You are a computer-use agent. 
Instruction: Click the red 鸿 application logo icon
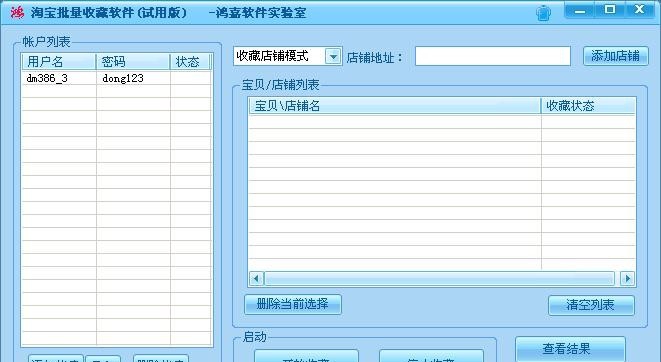pos(17,13)
